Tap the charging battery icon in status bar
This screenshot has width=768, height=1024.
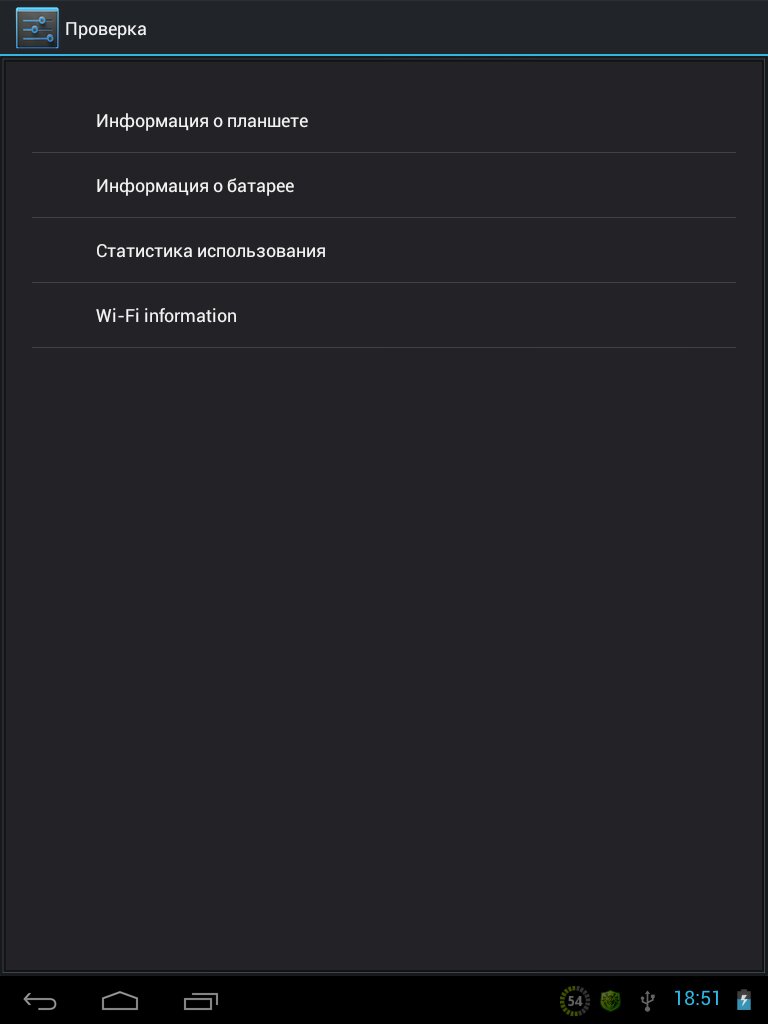[743, 1000]
